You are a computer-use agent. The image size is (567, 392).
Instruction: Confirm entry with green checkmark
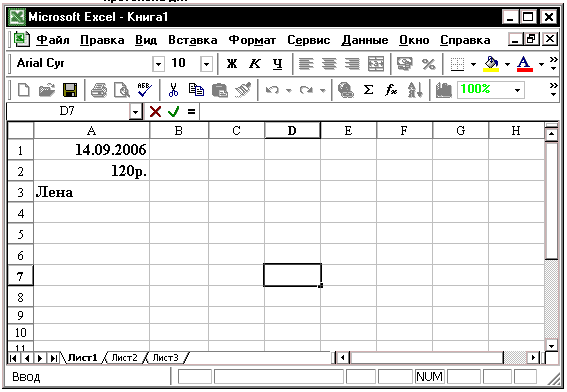(x=174, y=111)
